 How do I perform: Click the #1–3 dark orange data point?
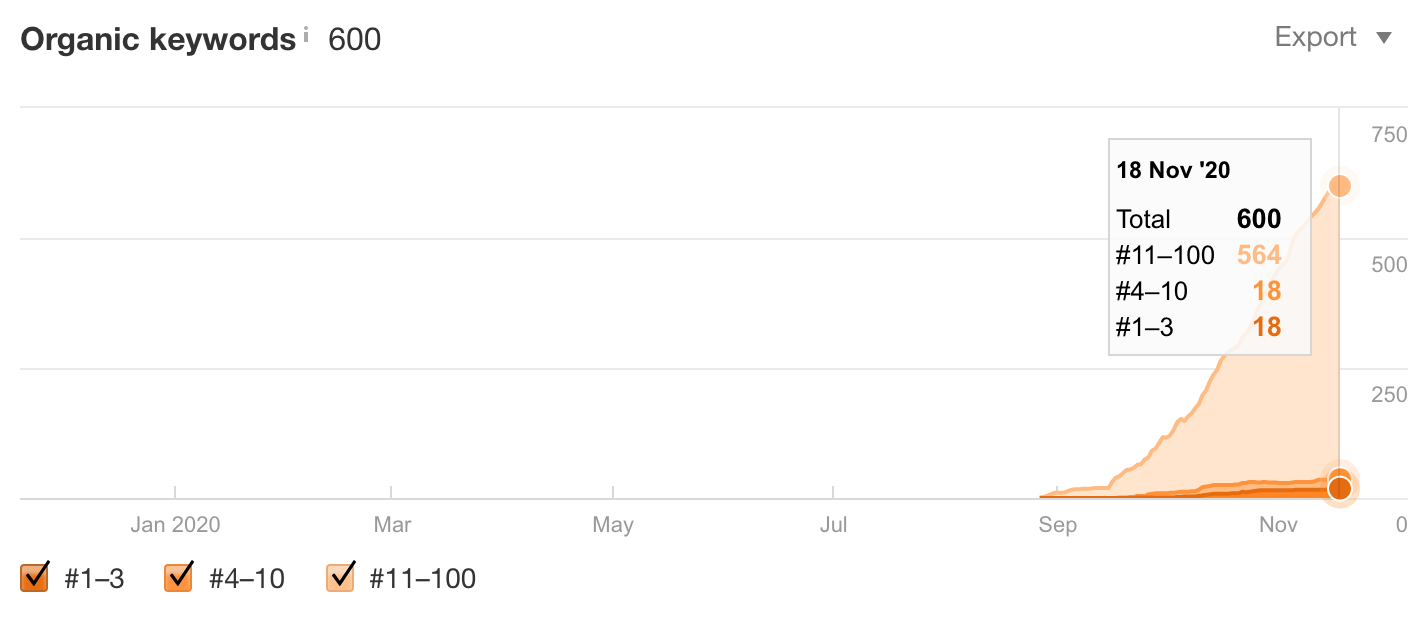(1340, 489)
